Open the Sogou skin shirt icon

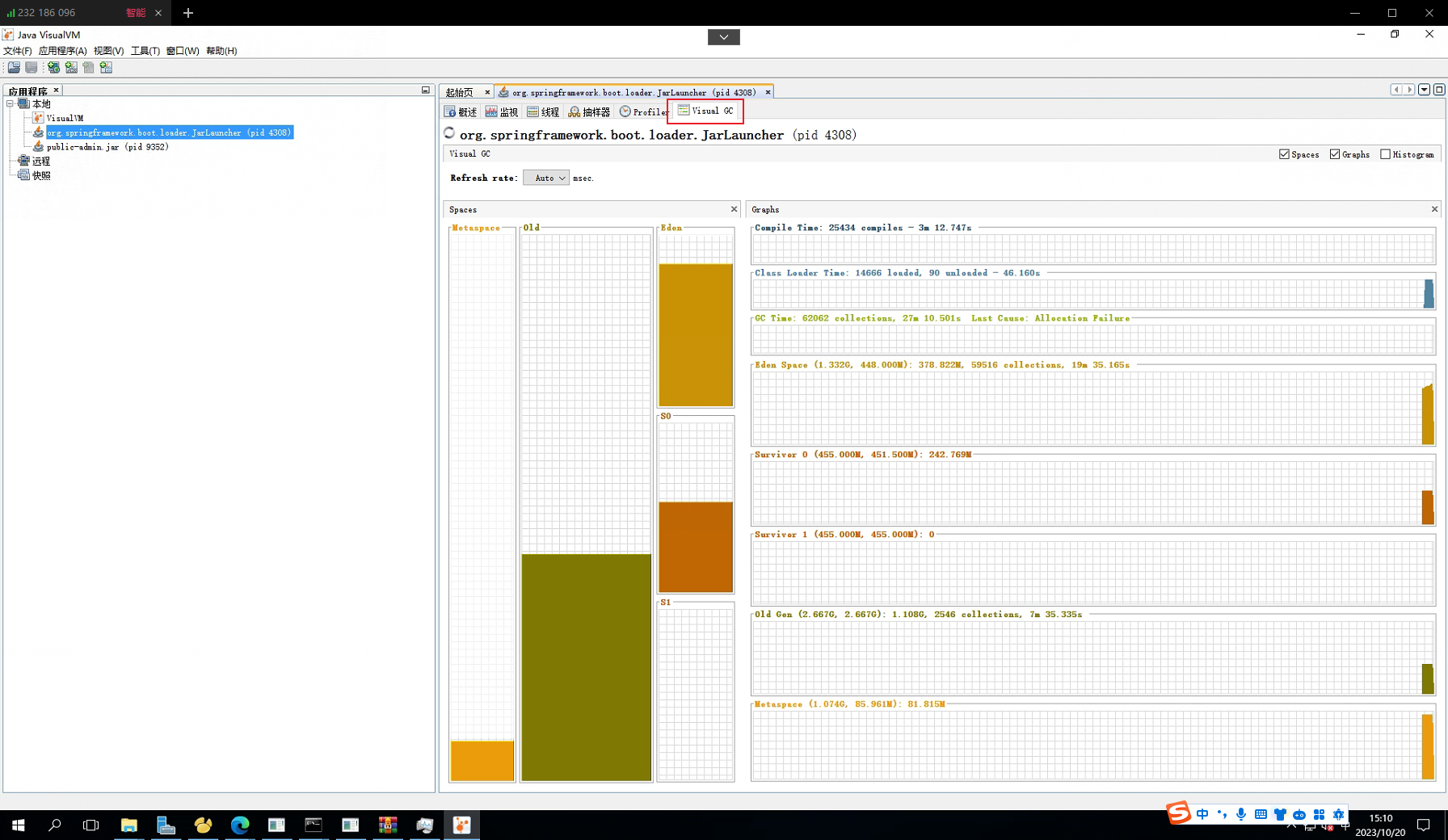(x=1280, y=814)
